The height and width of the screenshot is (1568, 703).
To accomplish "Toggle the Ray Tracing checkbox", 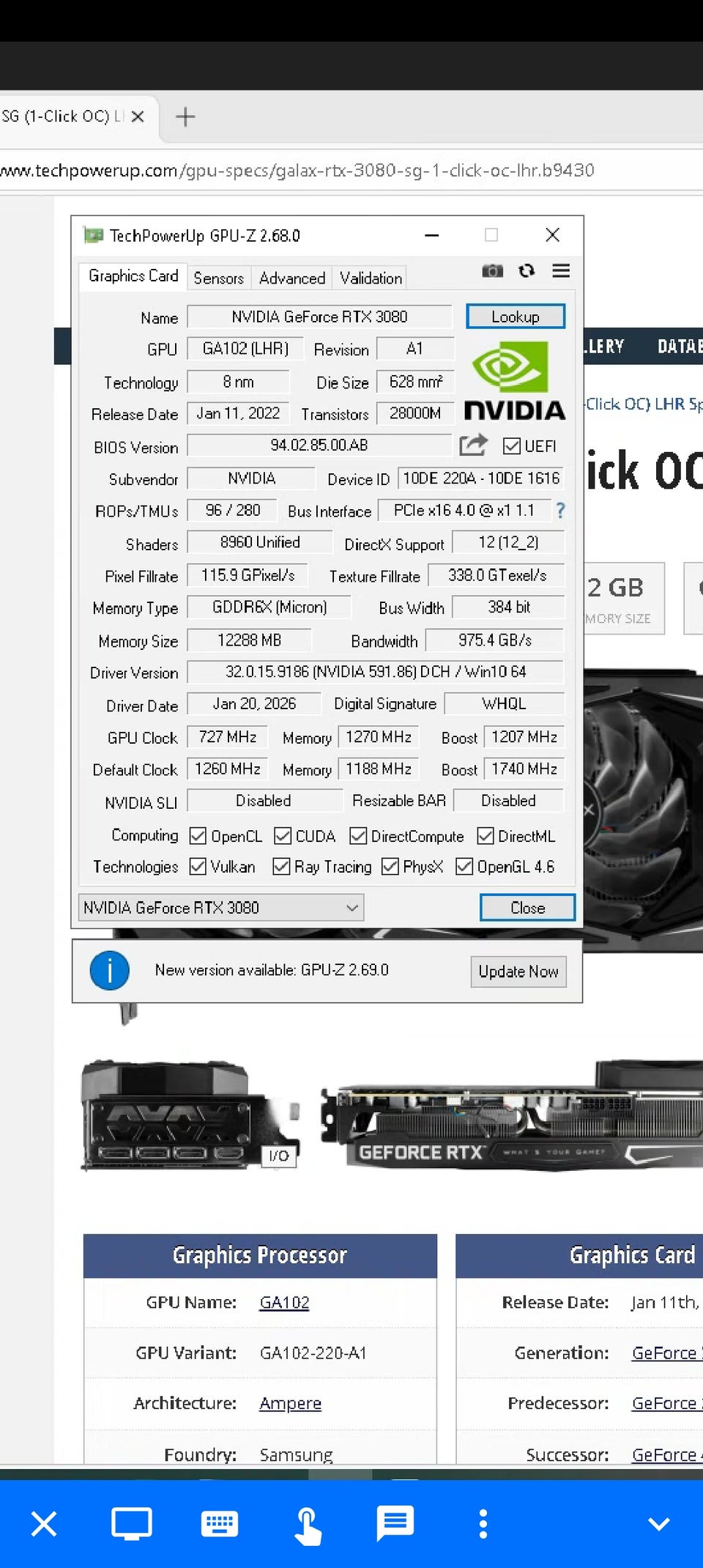I will pyautogui.click(x=281, y=867).
